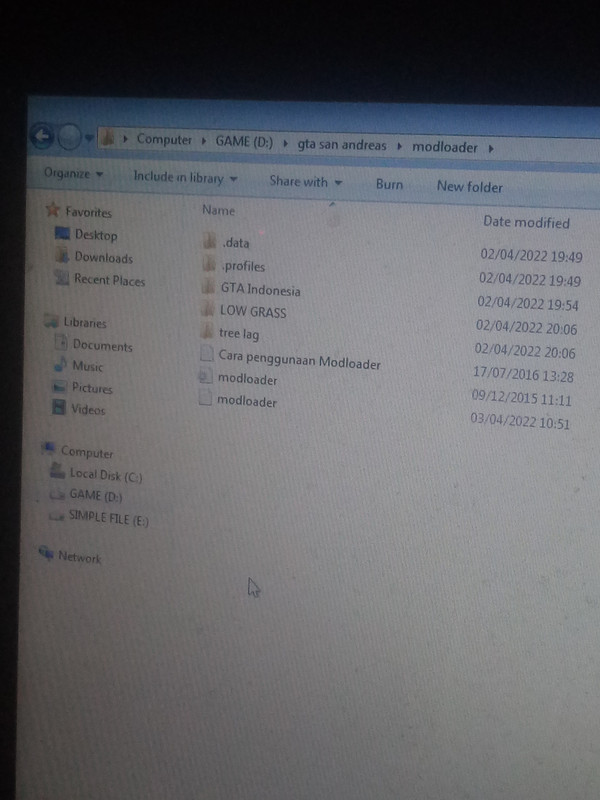Open Recent Places in Favorites
Screen dimensions: 600x800
point(109,280)
